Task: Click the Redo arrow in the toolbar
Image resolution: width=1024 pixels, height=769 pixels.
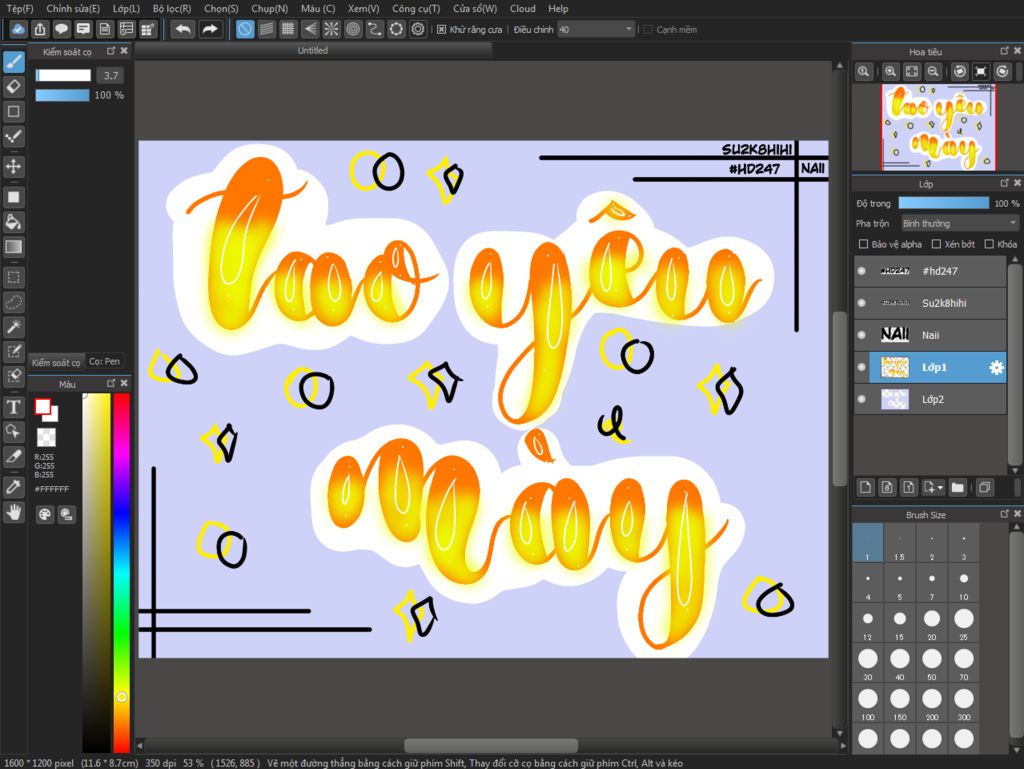Action: (210, 29)
